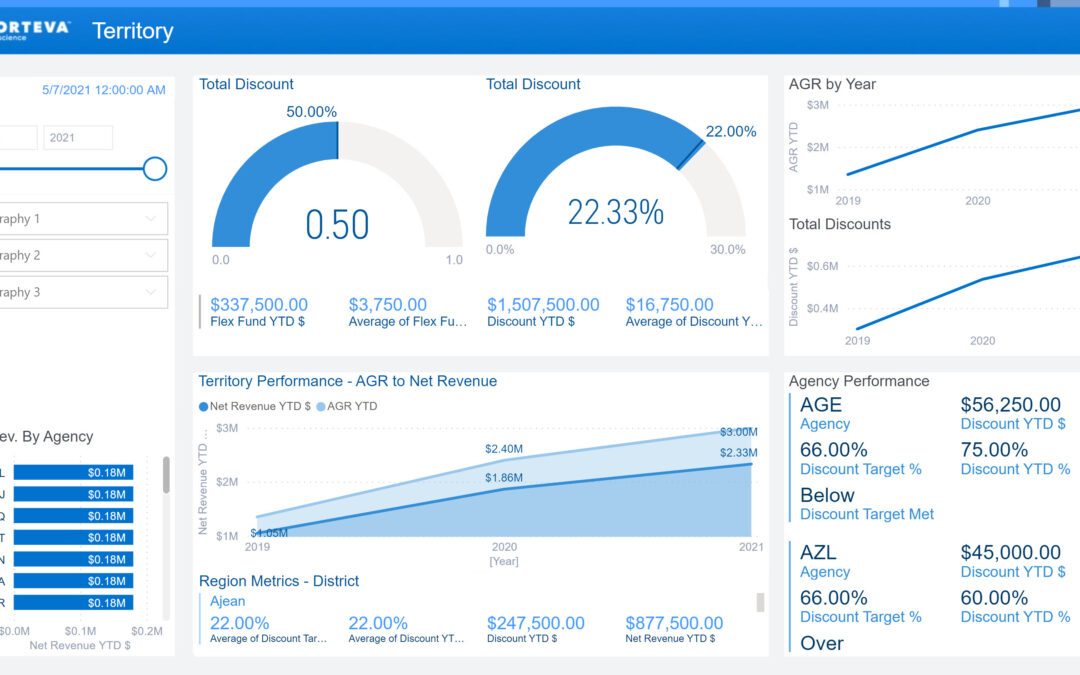The height and width of the screenshot is (675, 1080).
Task: Expand the Geography 1 dropdown
Action: pos(84,219)
